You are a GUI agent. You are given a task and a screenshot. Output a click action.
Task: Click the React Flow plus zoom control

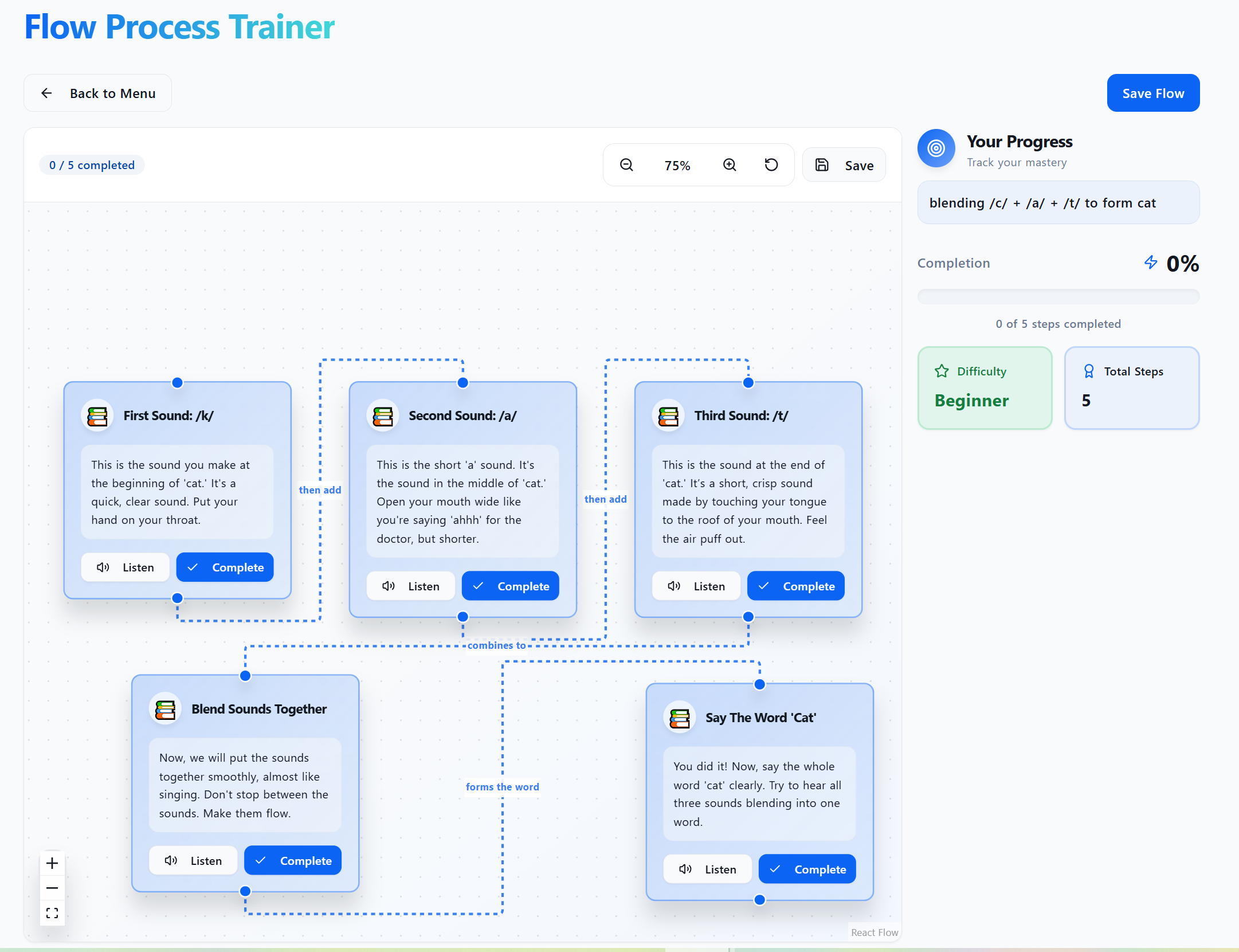tap(52, 863)
